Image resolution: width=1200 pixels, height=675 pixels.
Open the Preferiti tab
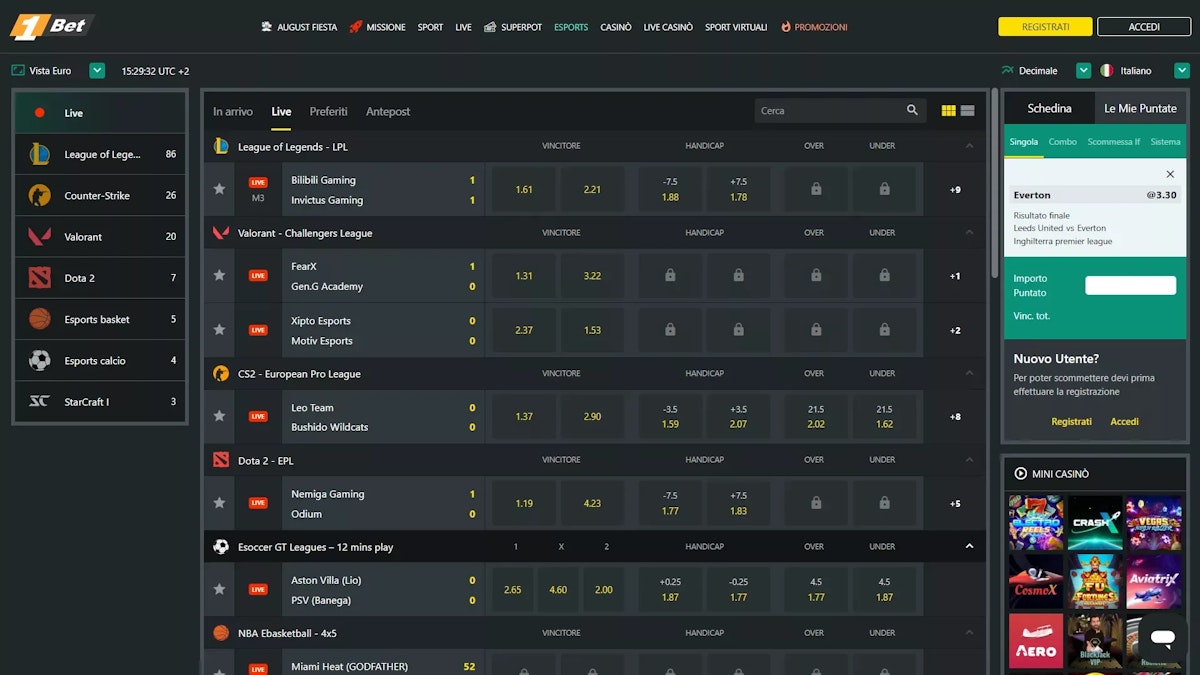(329, 111)
